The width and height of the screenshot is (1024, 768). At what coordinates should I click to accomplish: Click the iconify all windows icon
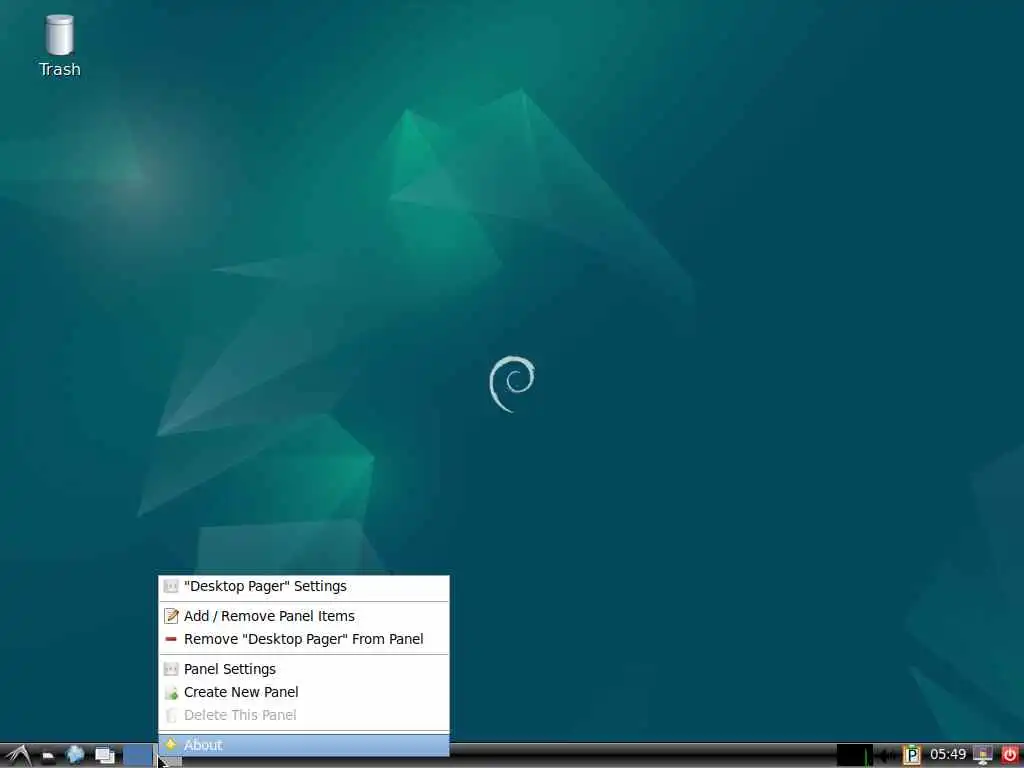coord(104,756)
